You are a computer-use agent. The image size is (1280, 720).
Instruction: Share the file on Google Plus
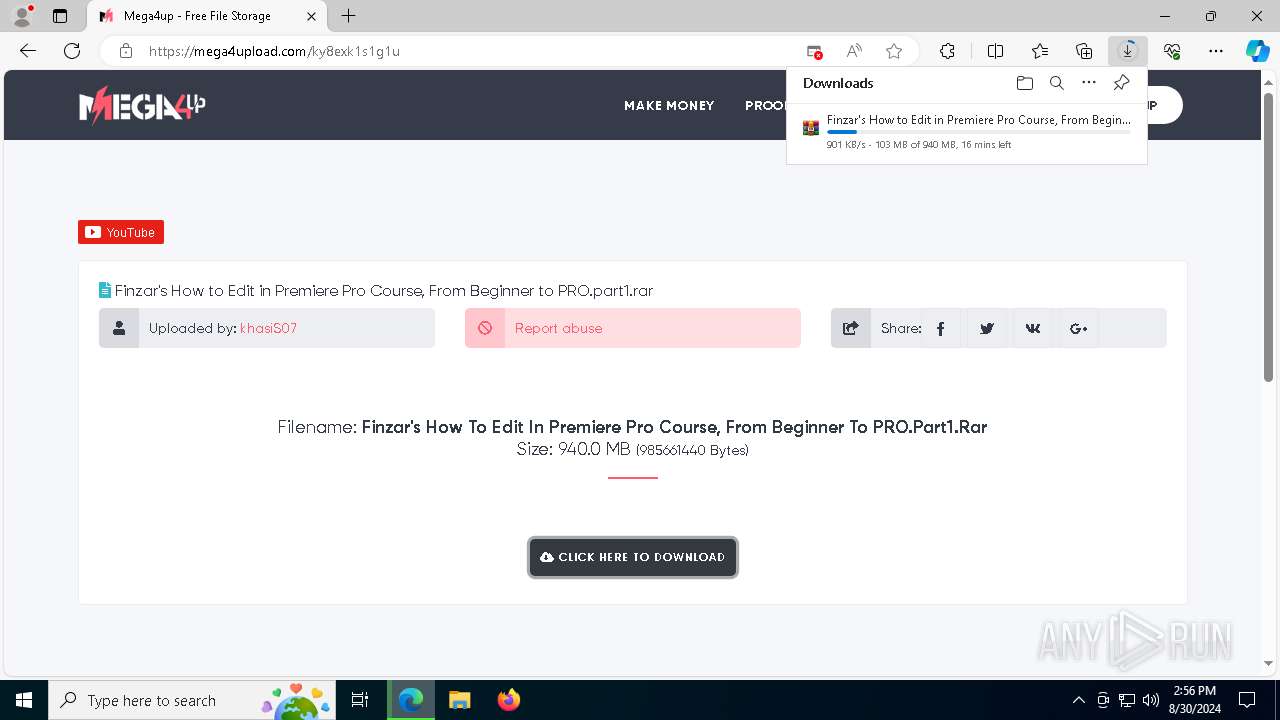pos(1078,328)
